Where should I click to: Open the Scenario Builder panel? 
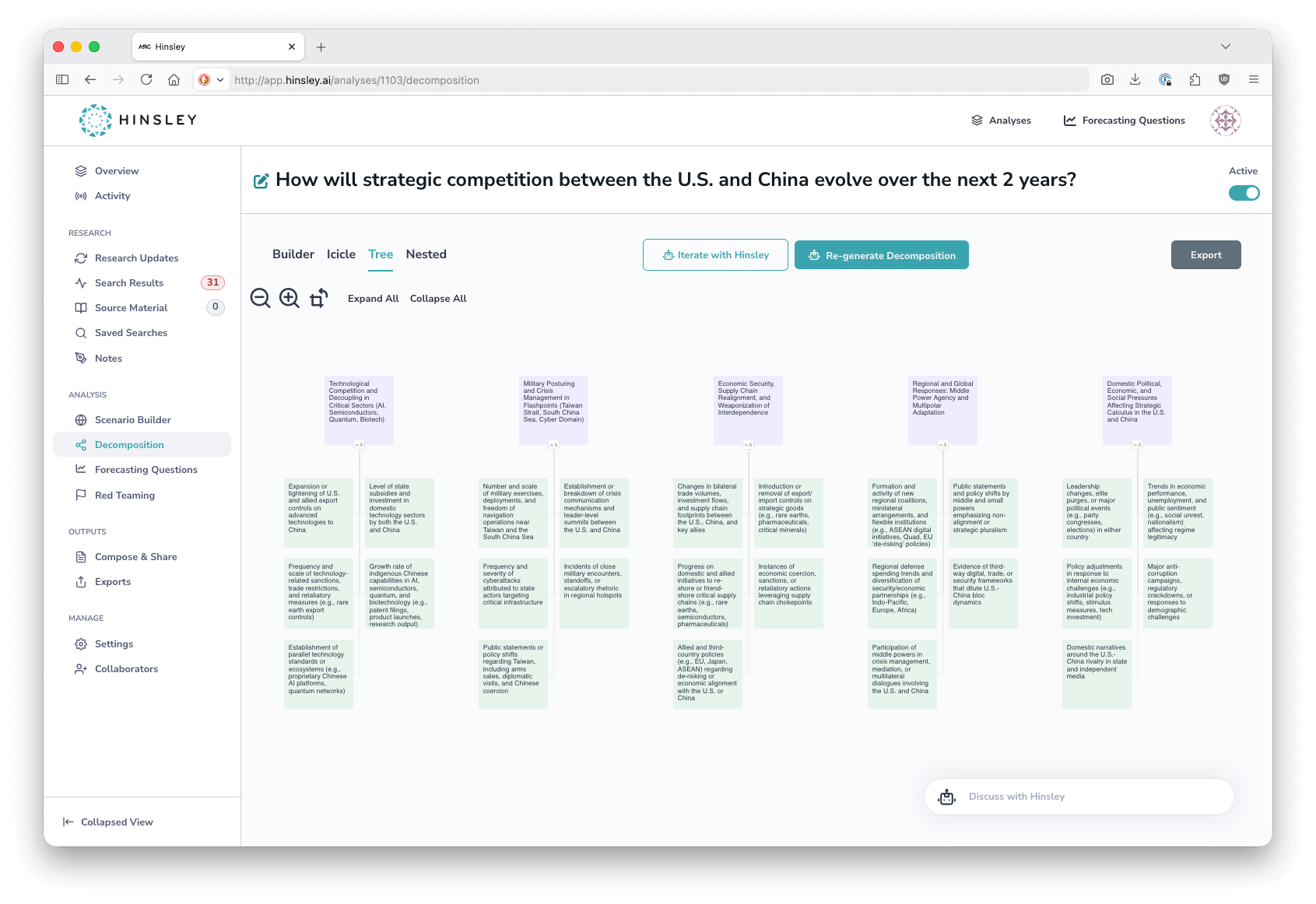[x=133, y=419]
